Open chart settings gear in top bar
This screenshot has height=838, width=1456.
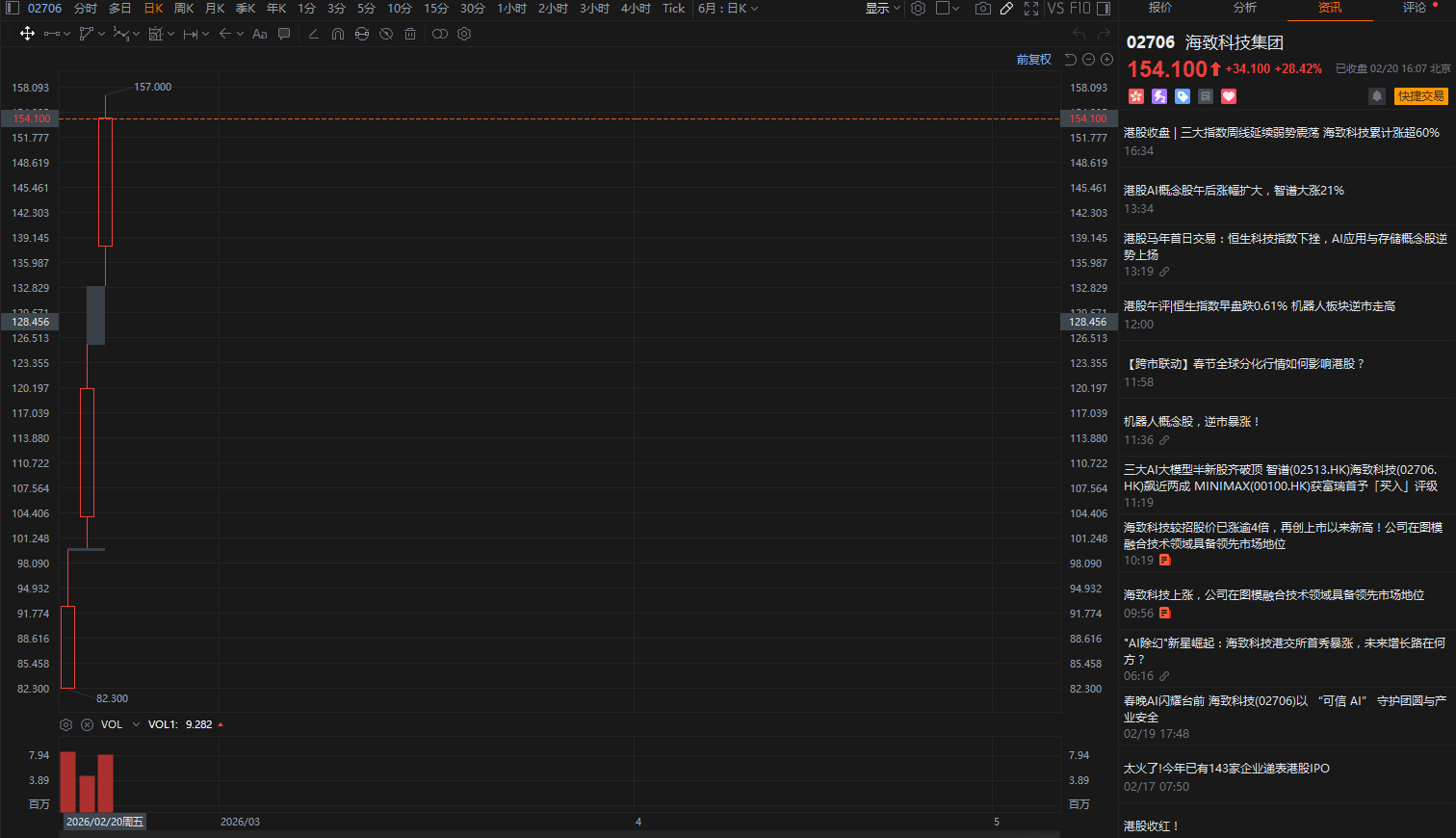pyautogui.click(x=919, y=8)
